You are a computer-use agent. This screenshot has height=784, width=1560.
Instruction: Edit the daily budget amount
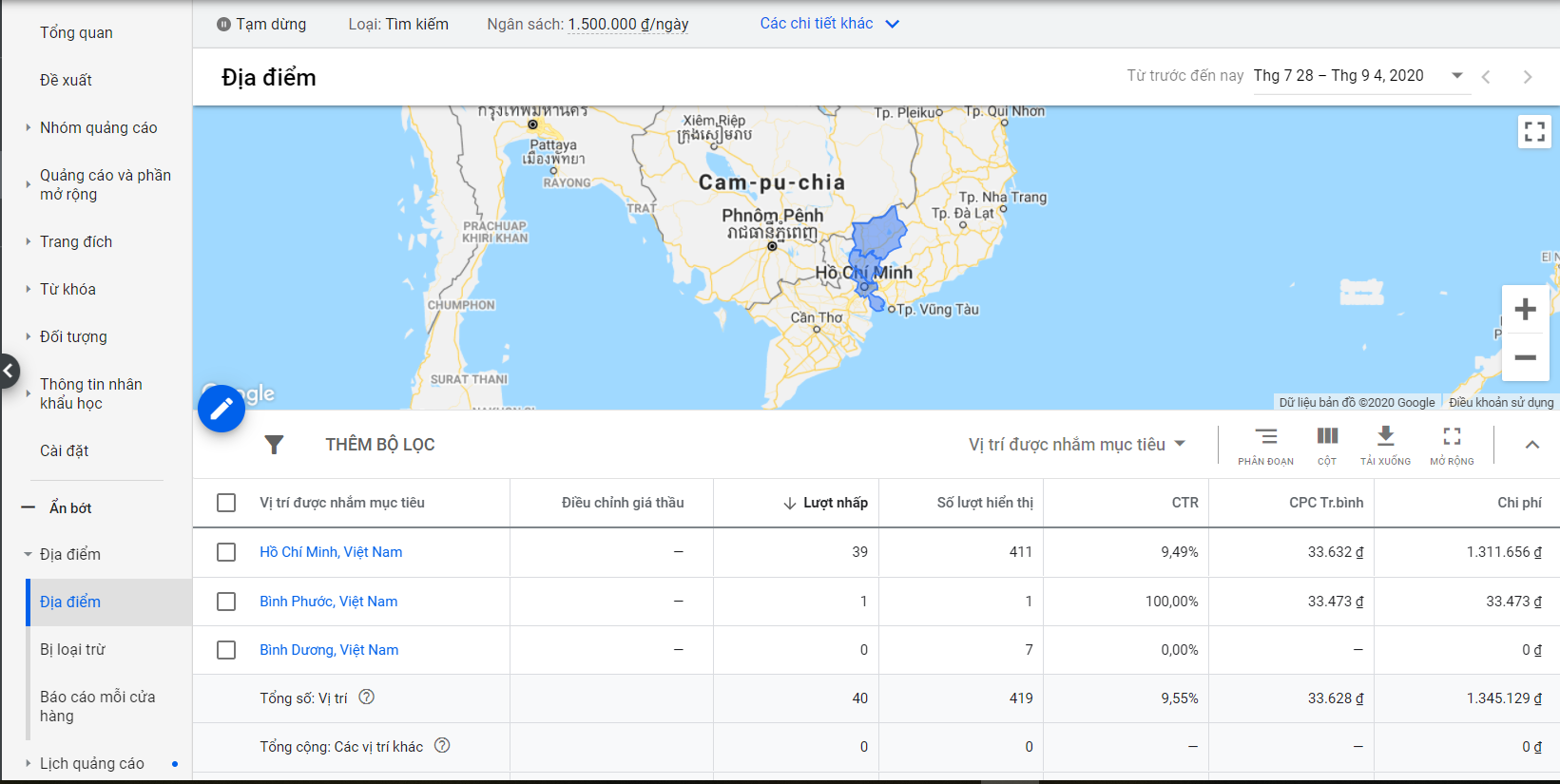627,25
